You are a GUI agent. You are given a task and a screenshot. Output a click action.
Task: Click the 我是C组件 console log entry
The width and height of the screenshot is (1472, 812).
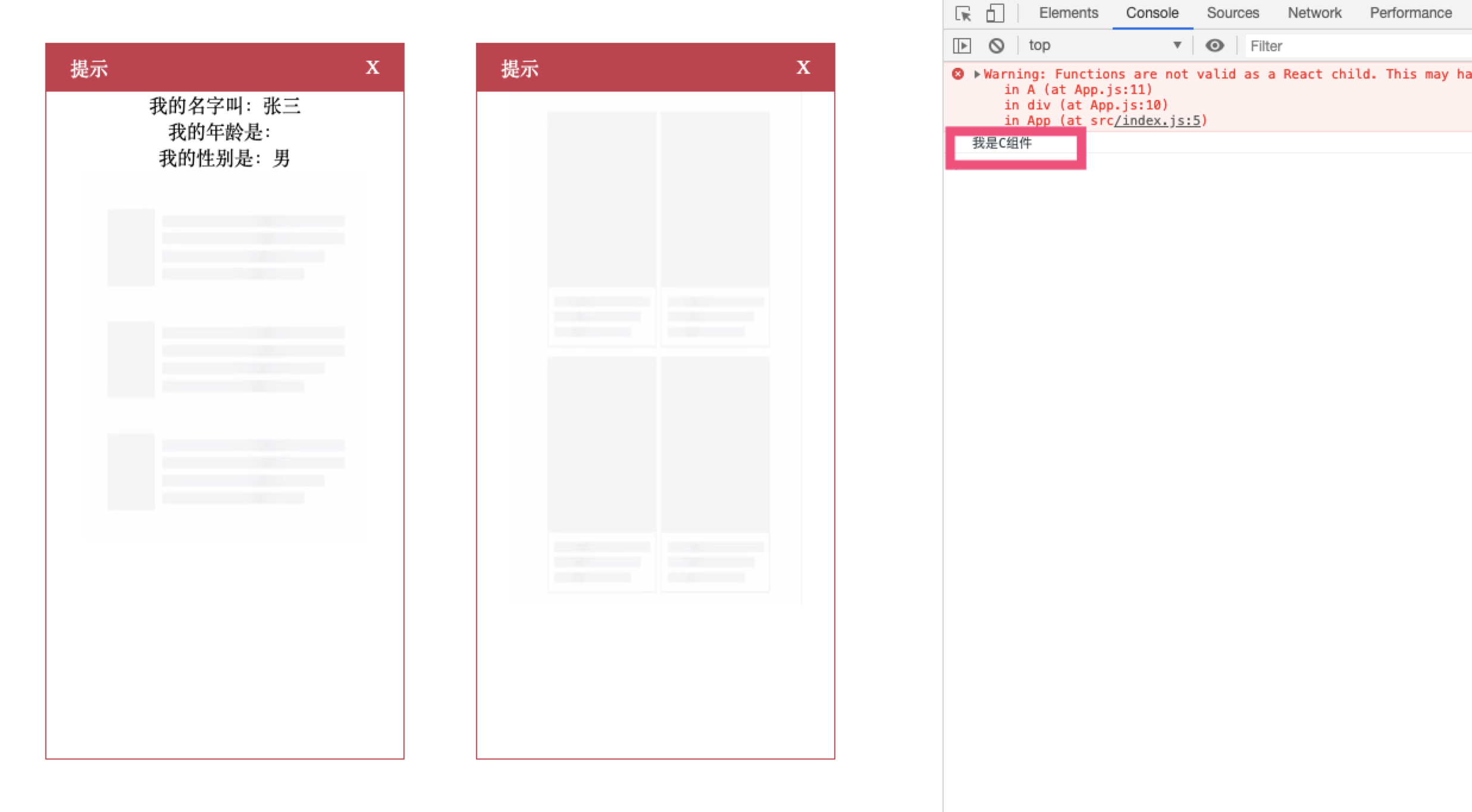point(1002,143)
